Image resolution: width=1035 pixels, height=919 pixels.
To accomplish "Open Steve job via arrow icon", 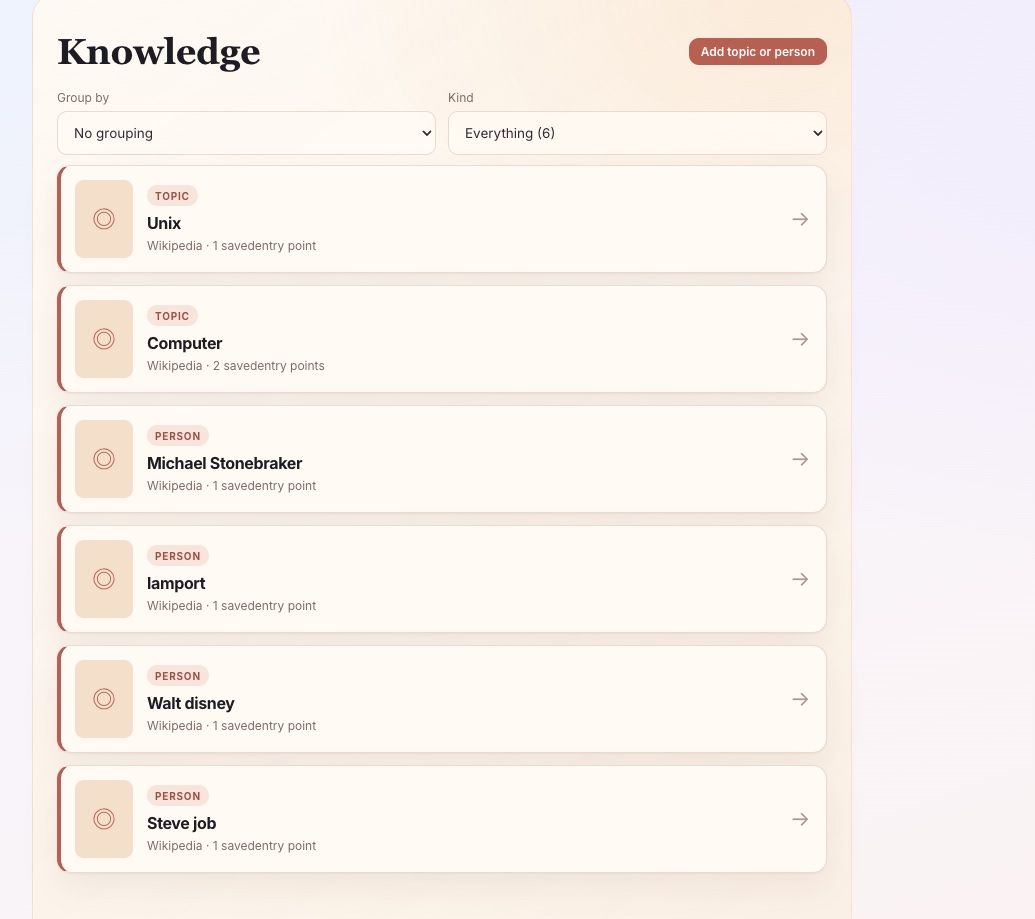I will pos(800,819).
